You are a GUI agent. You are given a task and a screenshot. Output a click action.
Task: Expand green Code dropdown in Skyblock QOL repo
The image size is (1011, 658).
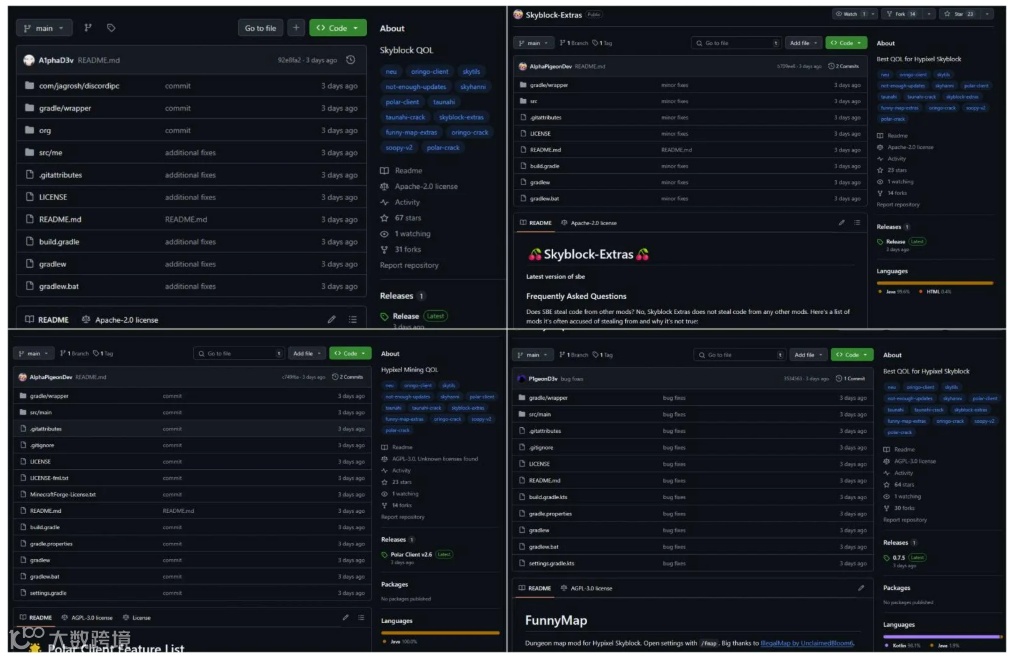click(338, 28)
